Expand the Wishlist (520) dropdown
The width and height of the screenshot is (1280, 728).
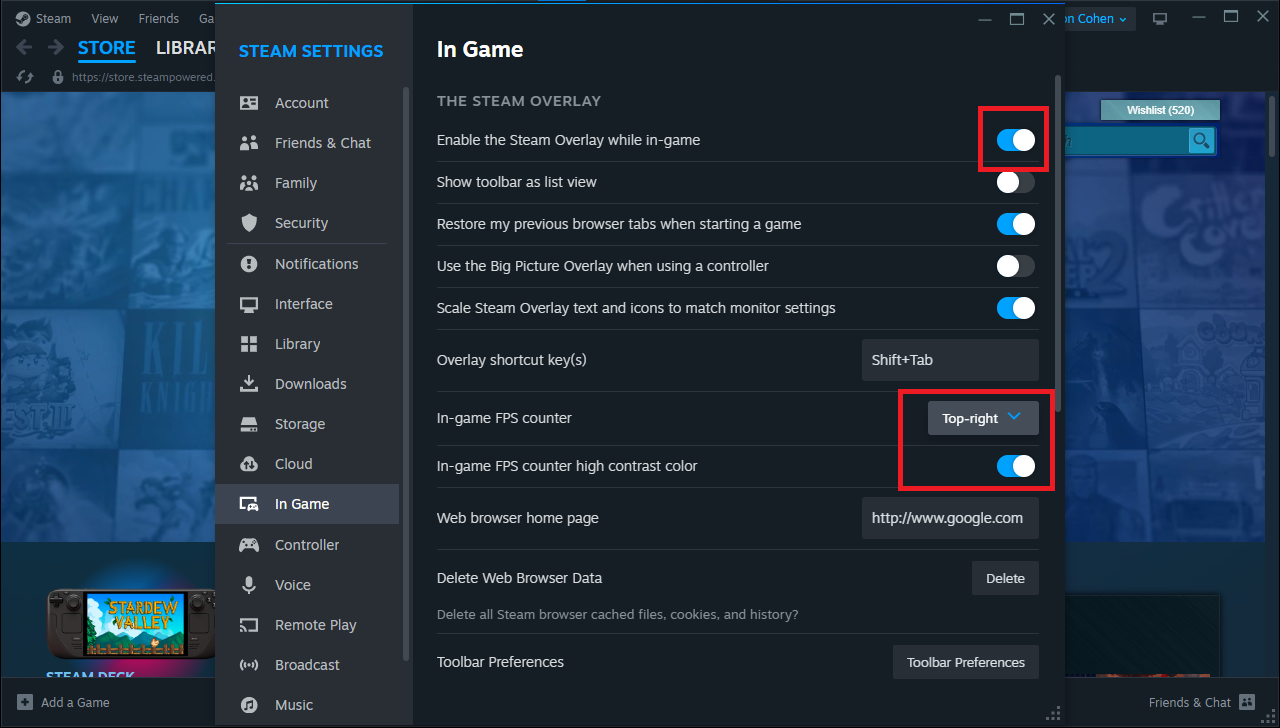point(1159,110)
